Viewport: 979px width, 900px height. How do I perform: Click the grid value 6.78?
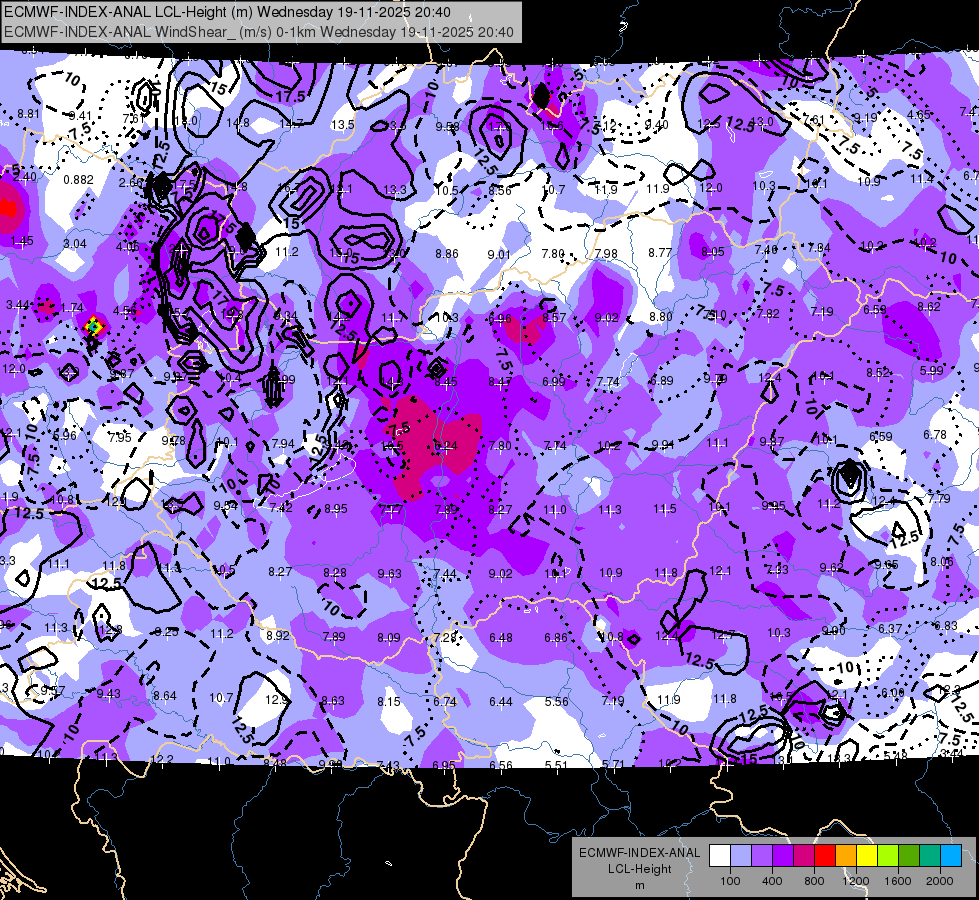pyautogui.click(x=935, y=434)
